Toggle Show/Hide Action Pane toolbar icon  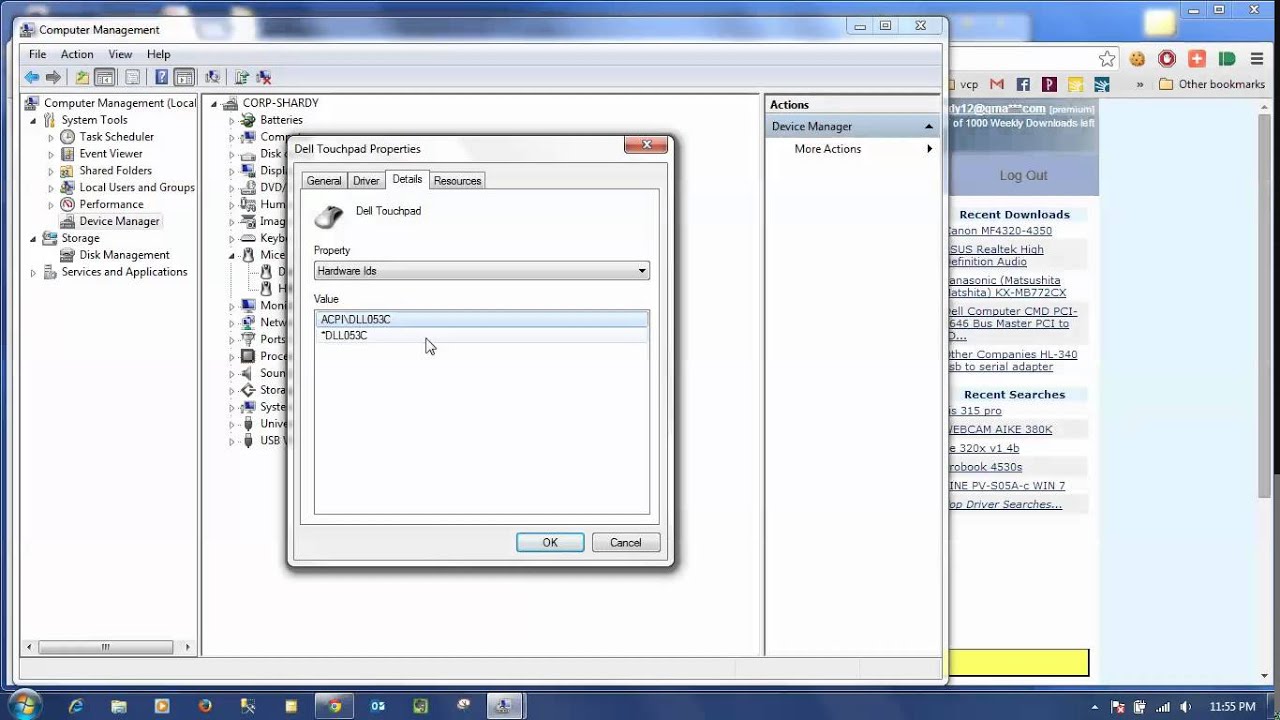coord(184,77)
